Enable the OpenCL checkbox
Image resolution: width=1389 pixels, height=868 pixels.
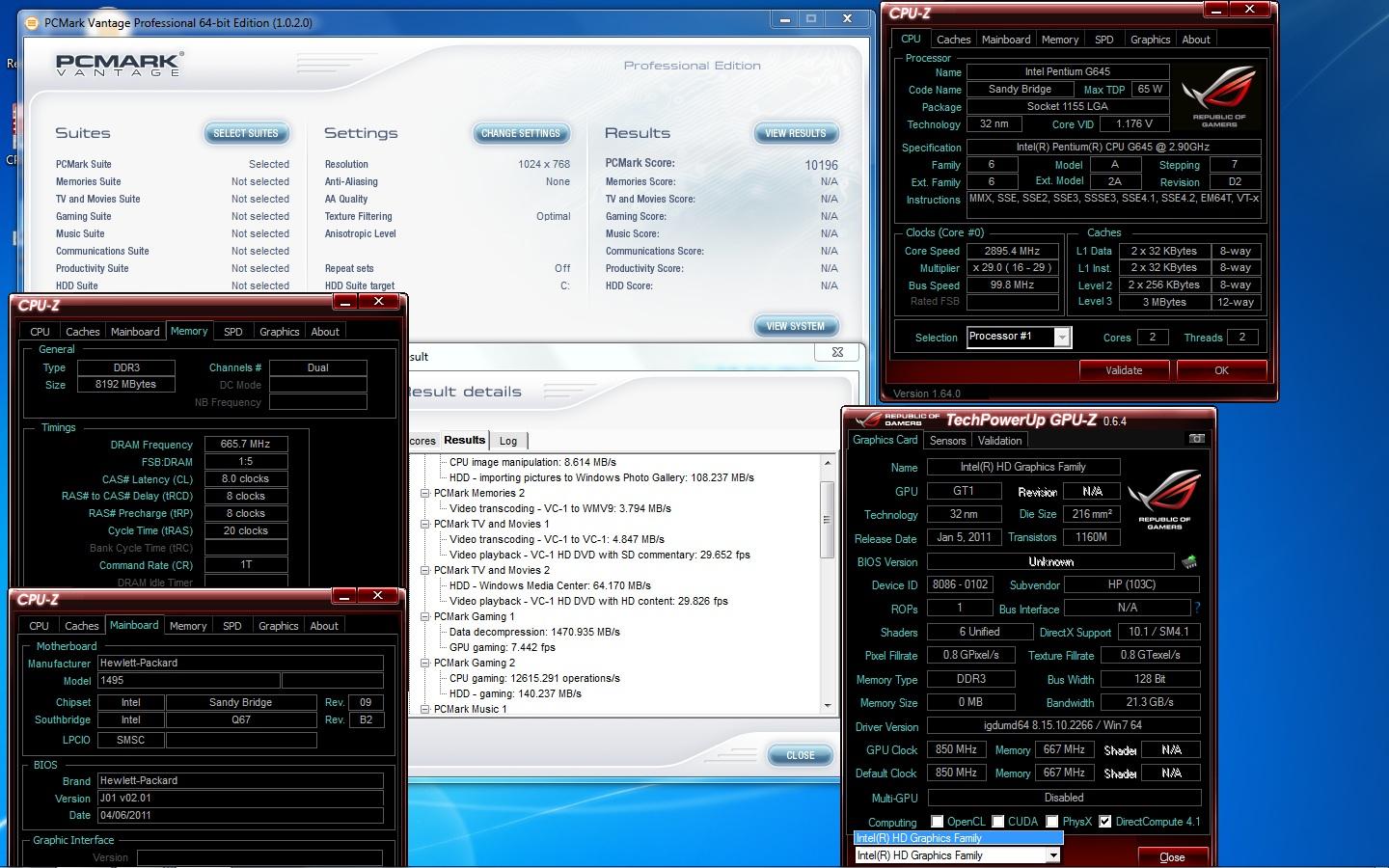(937, 822)
